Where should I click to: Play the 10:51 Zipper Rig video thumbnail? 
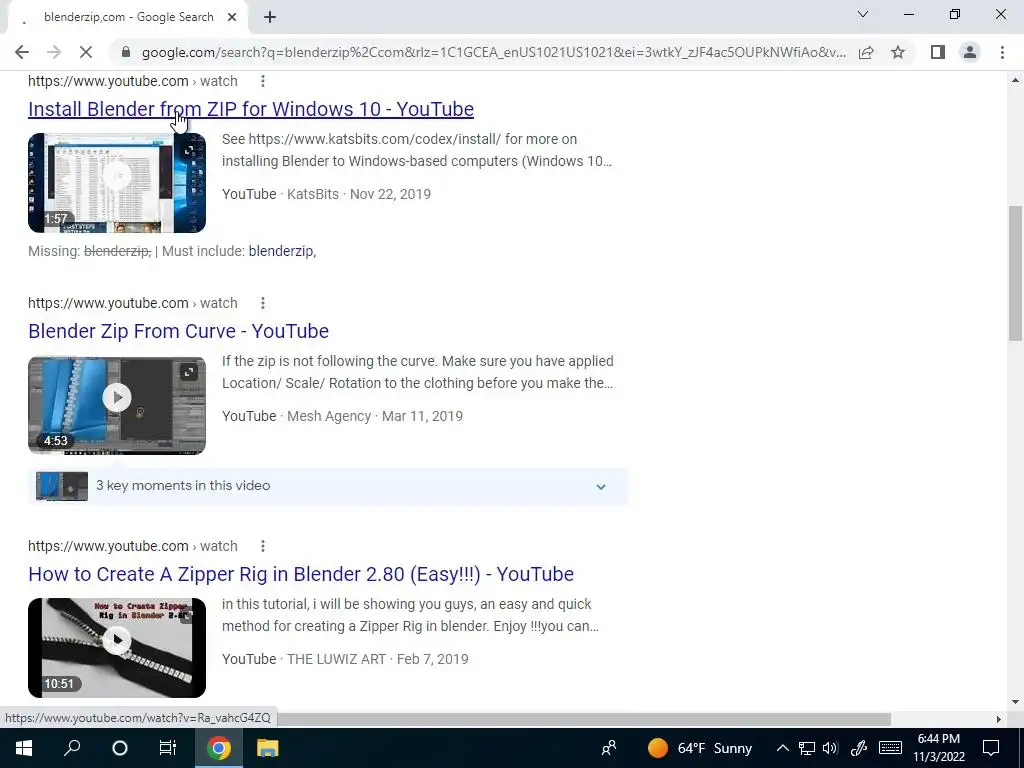point(117,648)
